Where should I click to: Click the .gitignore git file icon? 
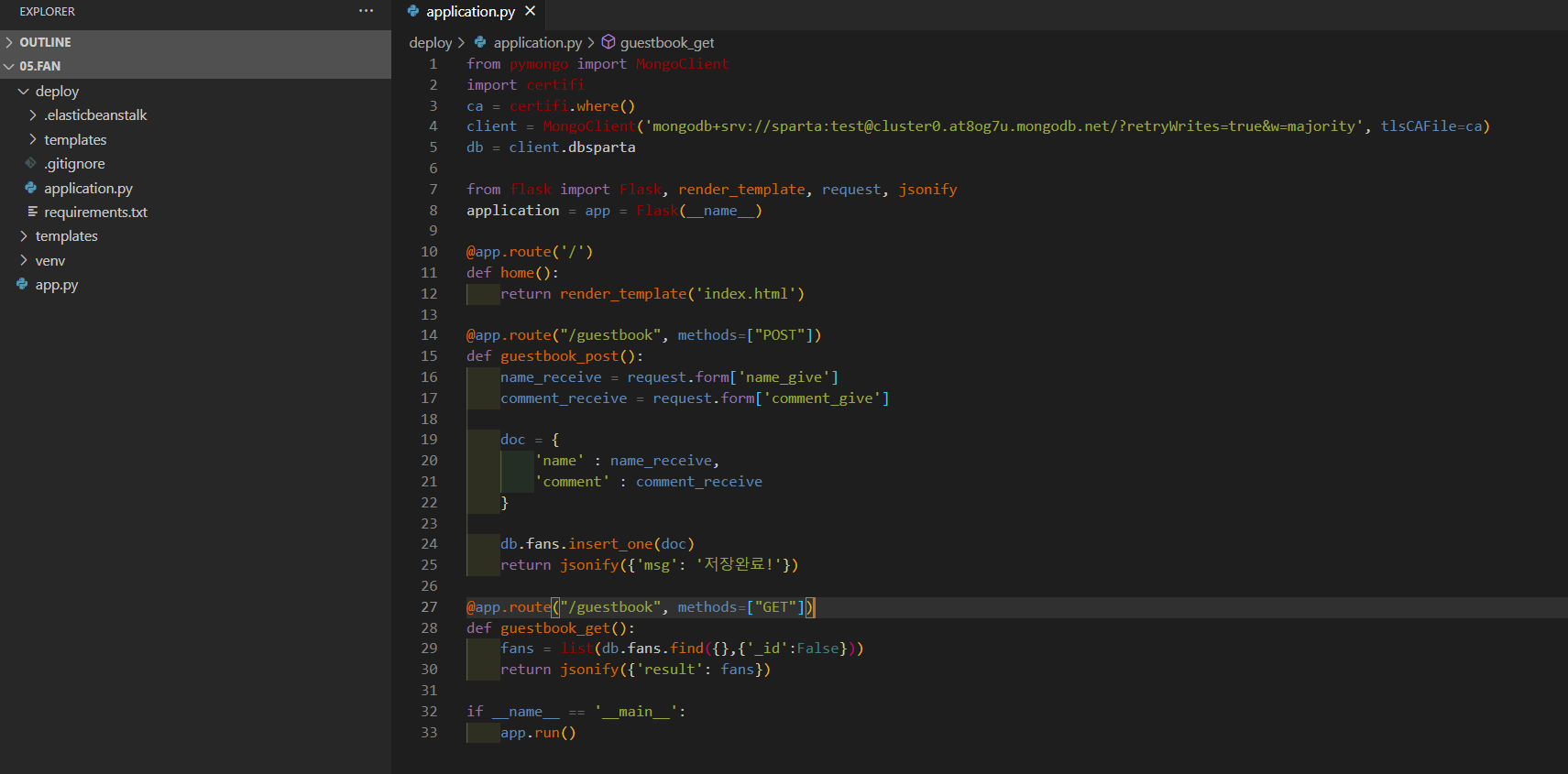pyautogui.click(x=31, y=163)
